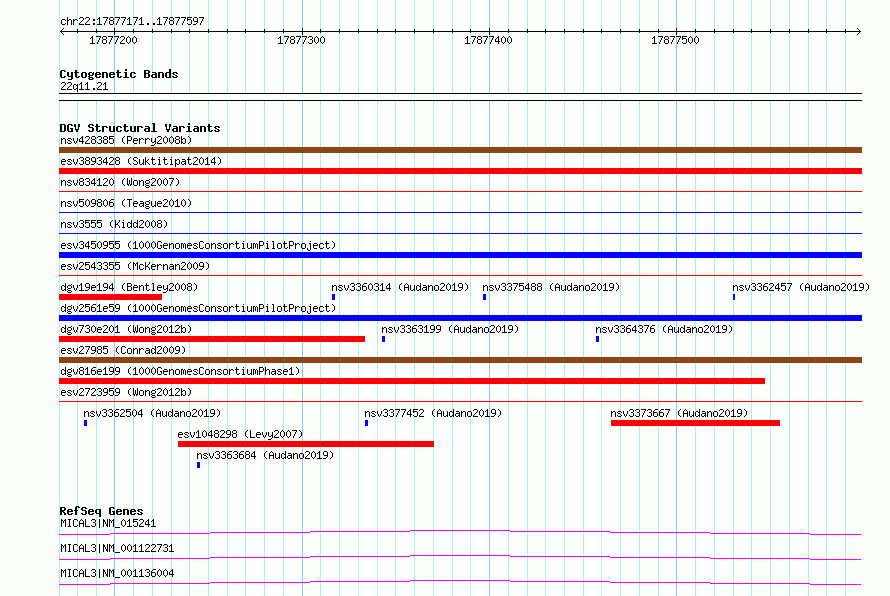This screenshot has width=890, height=596.
Task: Click the blue esv3450955 variant bar
Action: point(460,255)
